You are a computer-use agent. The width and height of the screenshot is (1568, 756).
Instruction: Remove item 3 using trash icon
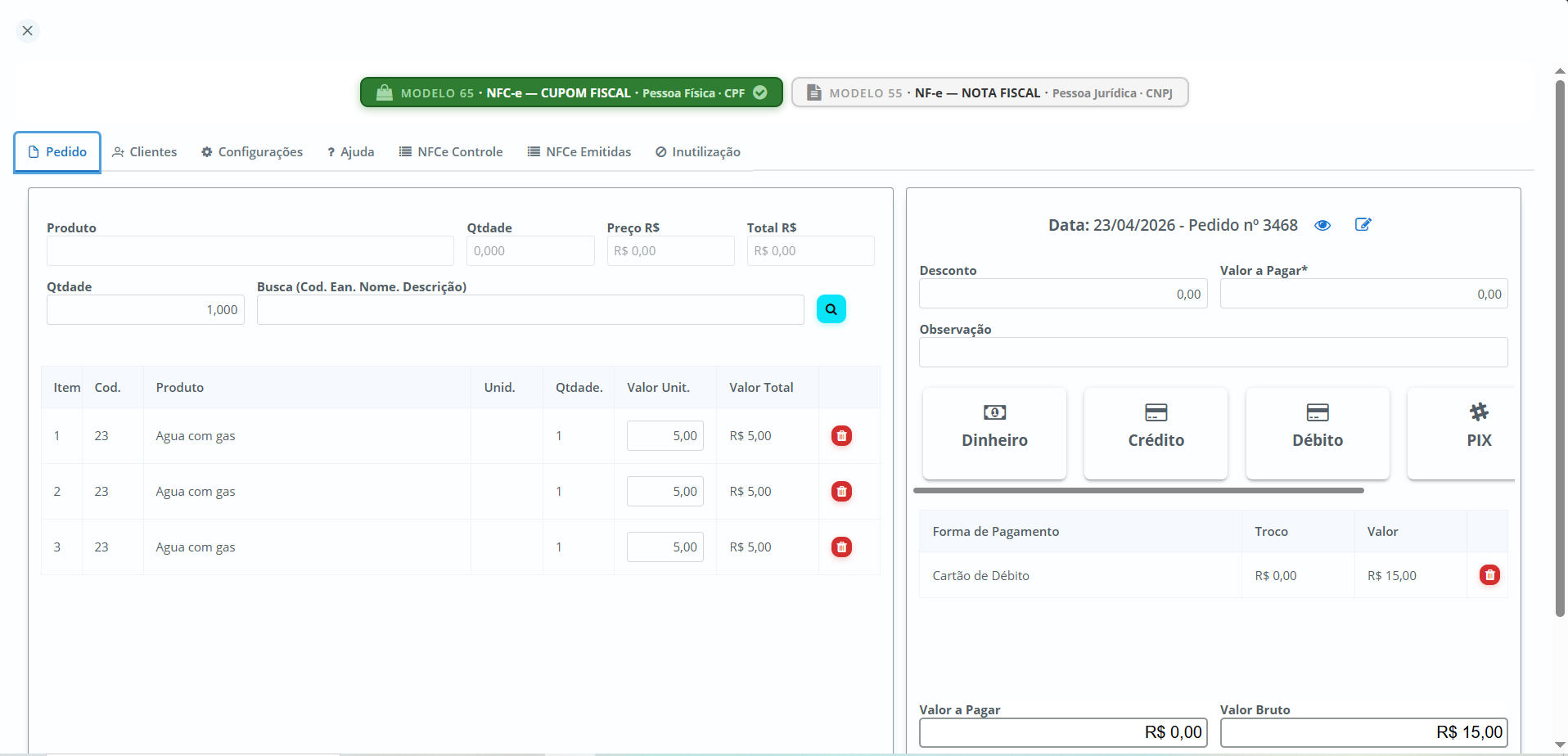tap(841, 547)
